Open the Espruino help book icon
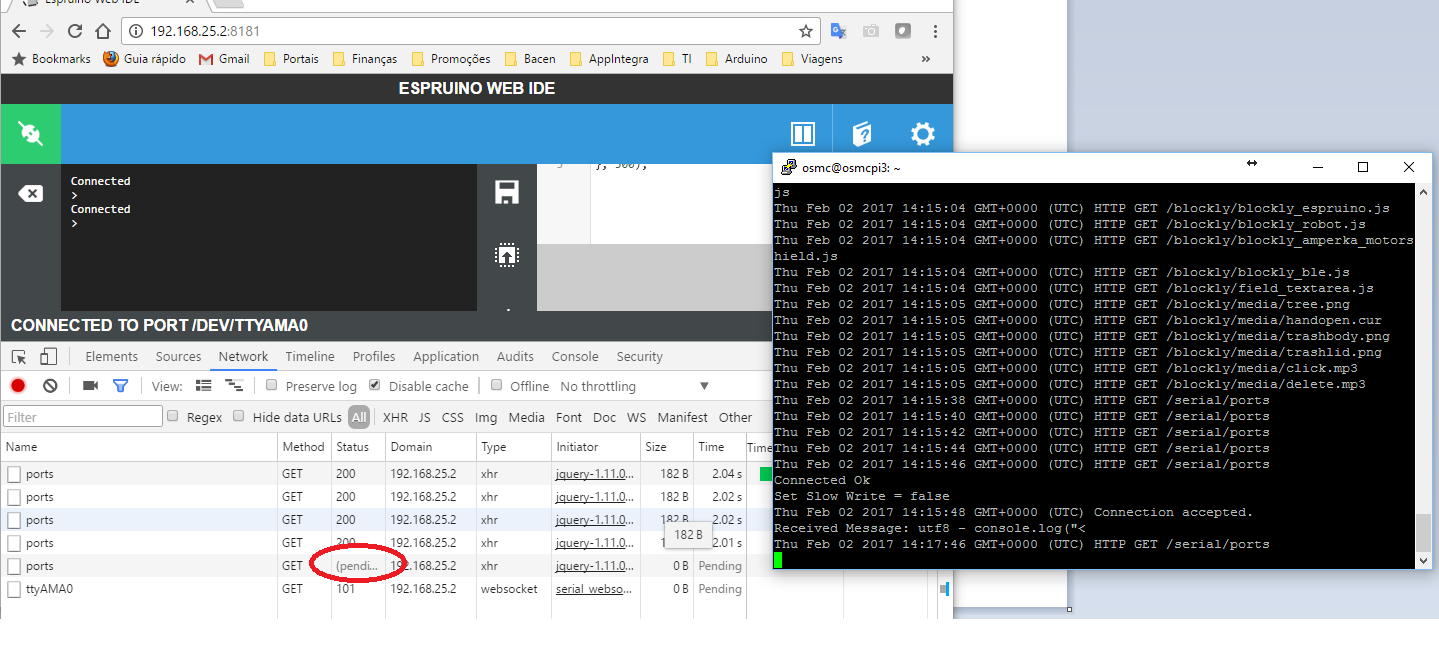This screenshot has height=648, width=1439. [861, 134]
